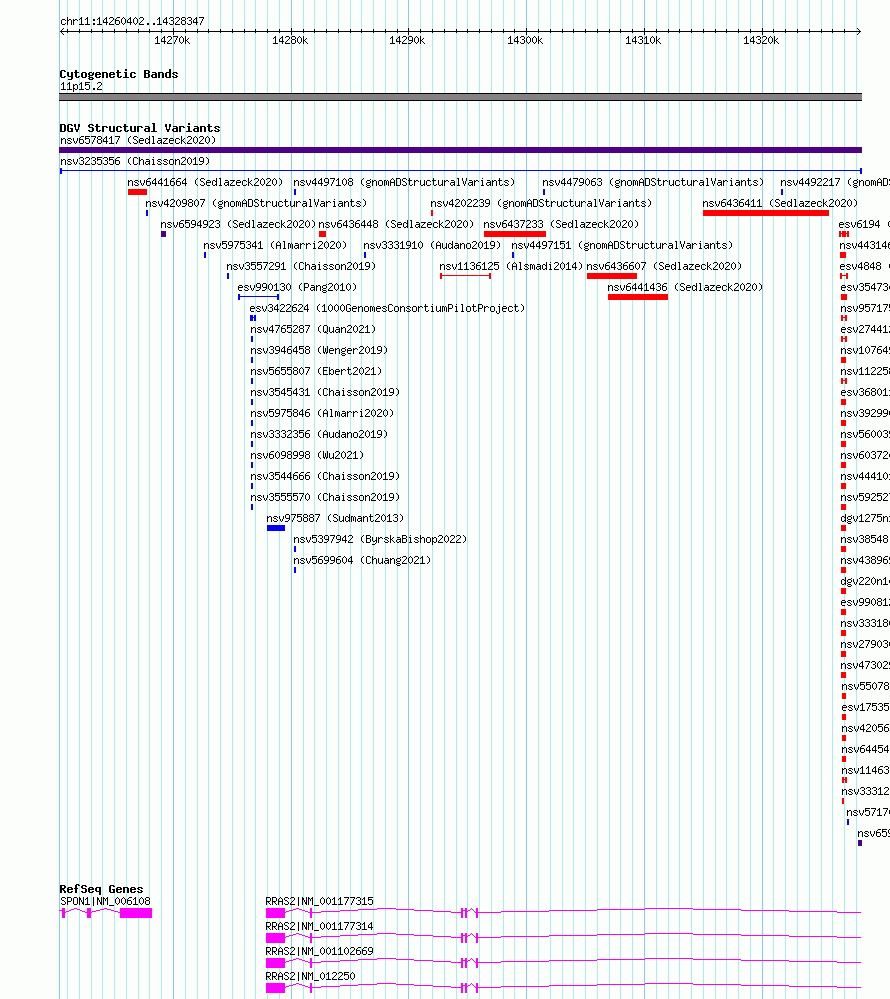Image resolution: width=890 pixels, height=999 pixels.
Task: Click the 14310k ruler position label
Action: pyautogui.click(x=643, y=40)
